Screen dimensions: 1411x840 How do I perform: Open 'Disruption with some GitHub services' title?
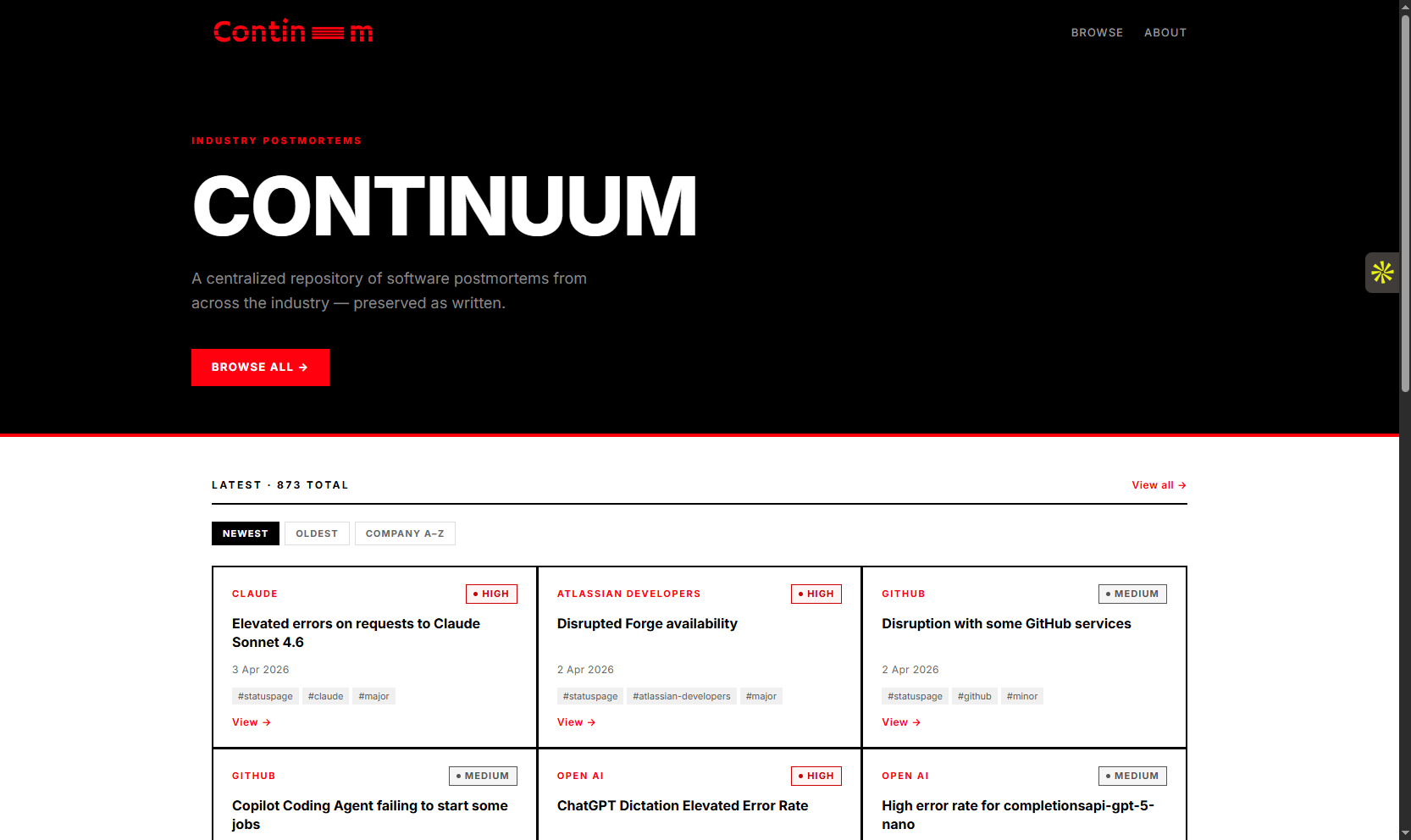[1006, 623]
